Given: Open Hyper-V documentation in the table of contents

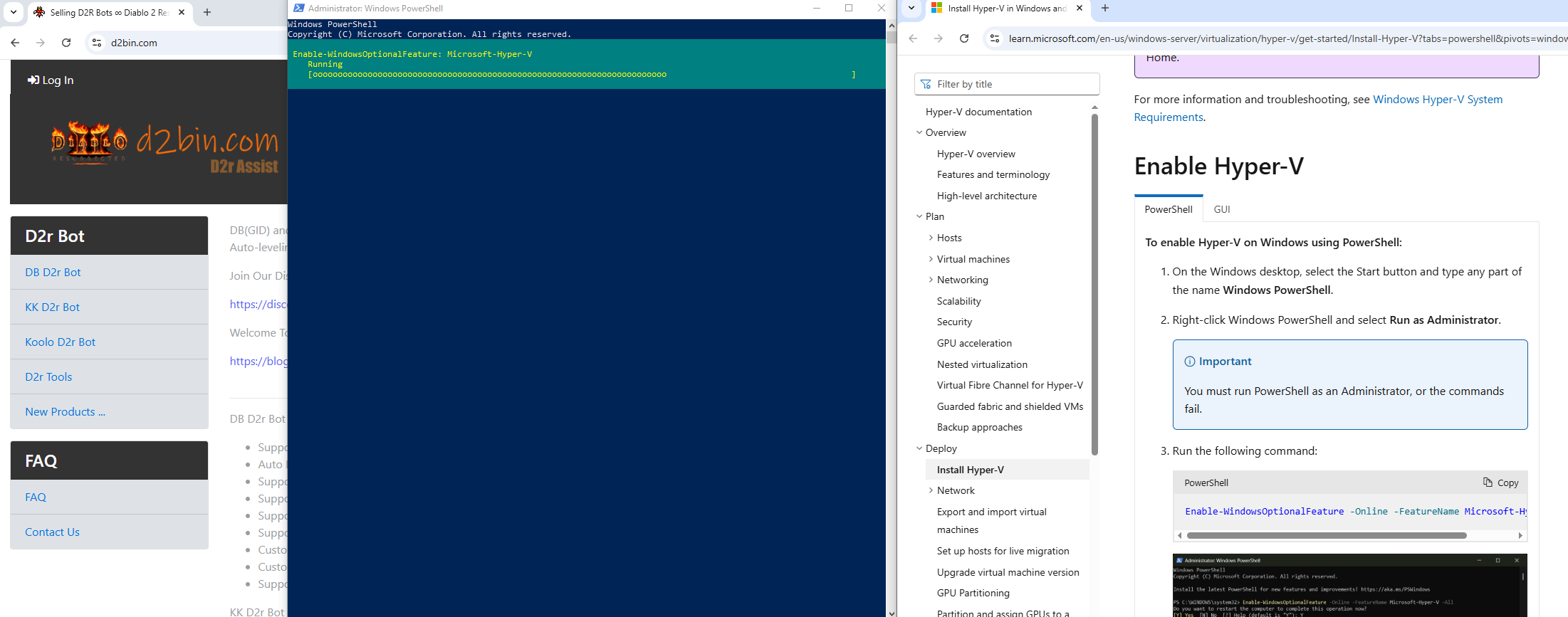Looking at the screenshot, I should click(978, 112).
